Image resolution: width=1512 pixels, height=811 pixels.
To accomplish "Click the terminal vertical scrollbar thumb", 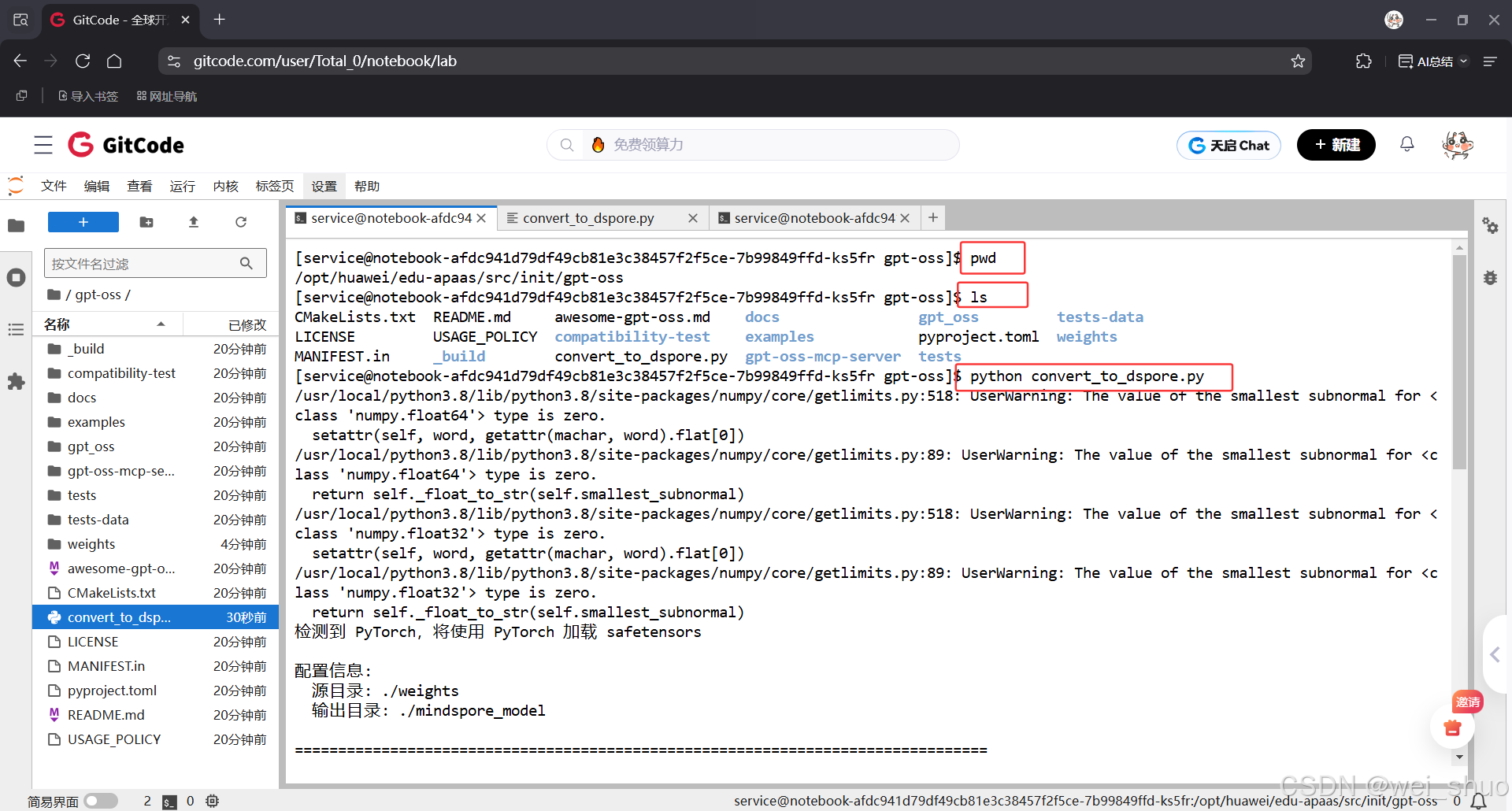I will 1459,362.
